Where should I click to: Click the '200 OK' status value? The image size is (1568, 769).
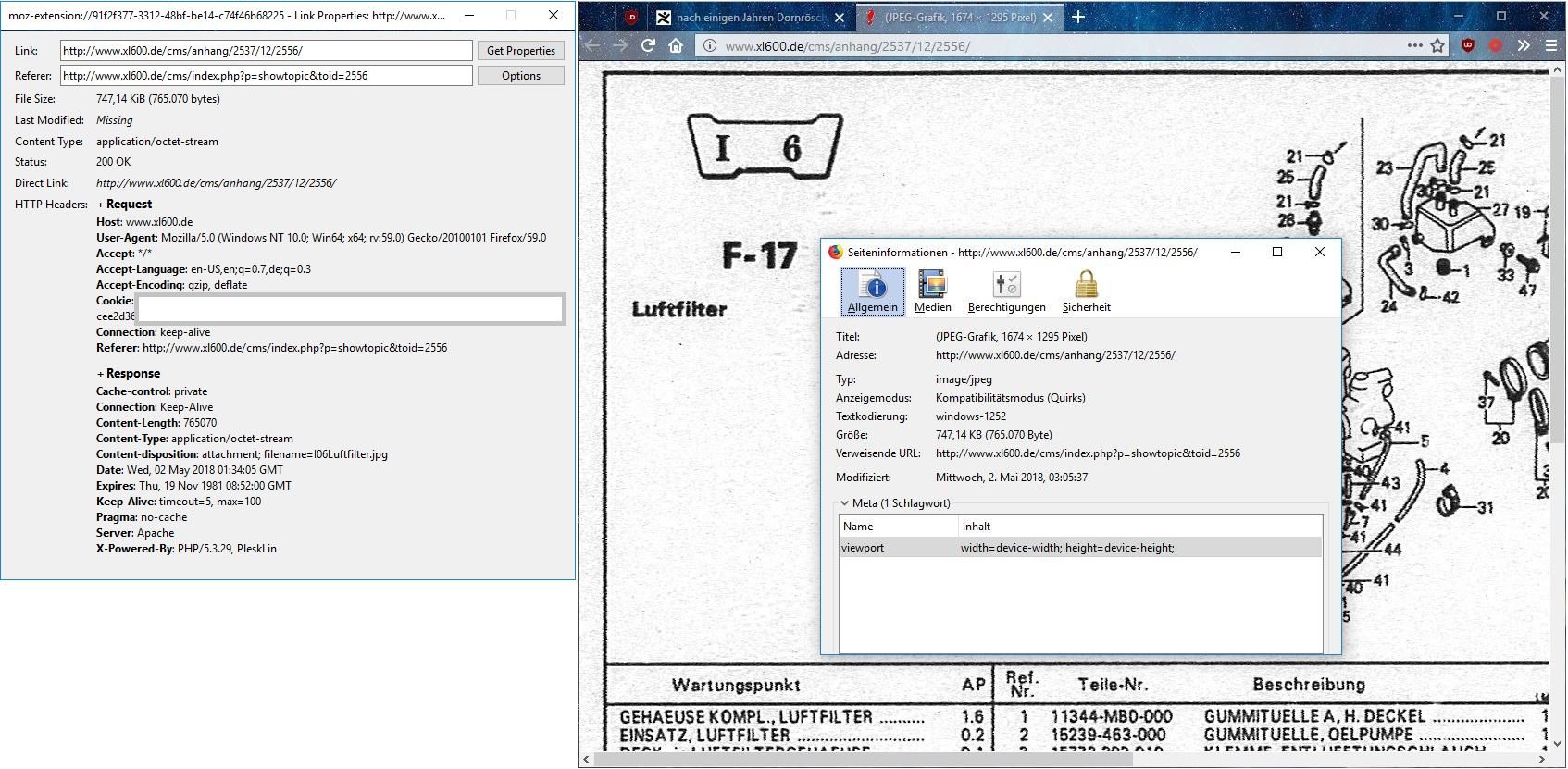pyautogui.click(x=114, y=162)
